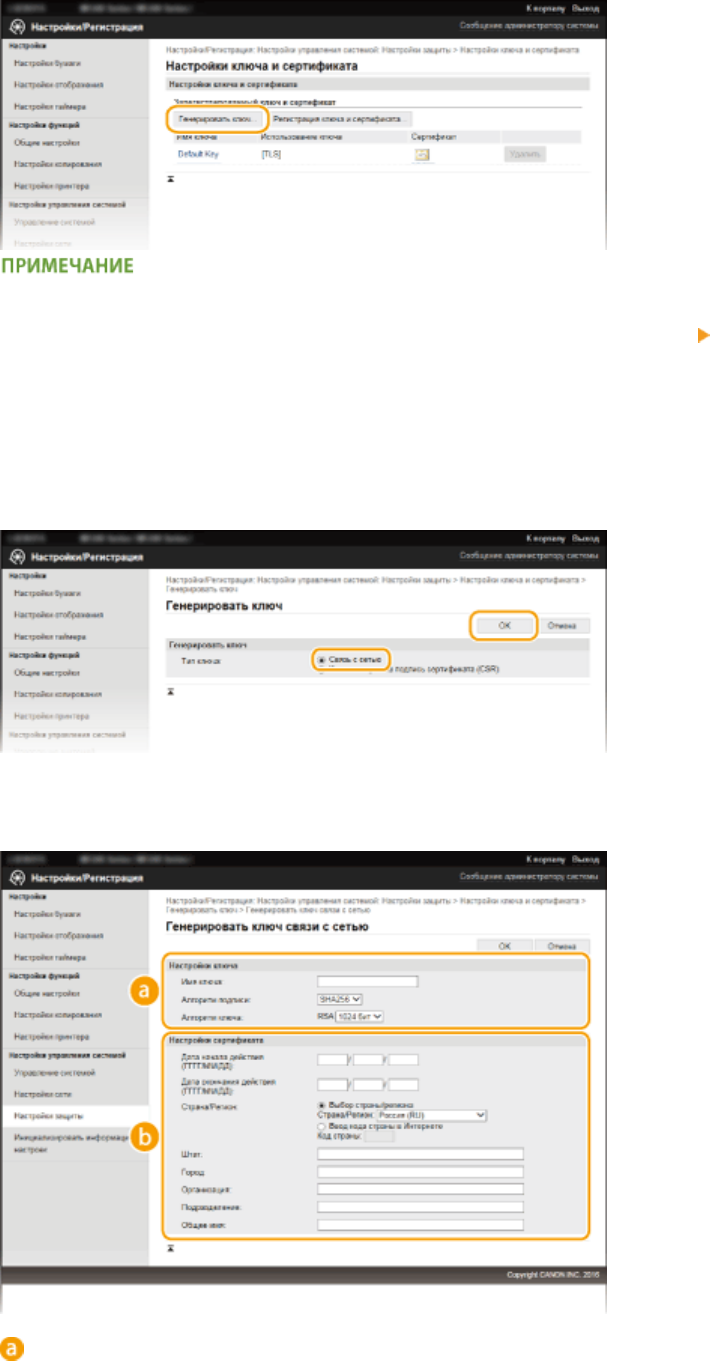Open the '1024 бит' key algorithm dropdown
Image resolution: width=710 pixels, height=1361 pixels.
pos(361,1016)
